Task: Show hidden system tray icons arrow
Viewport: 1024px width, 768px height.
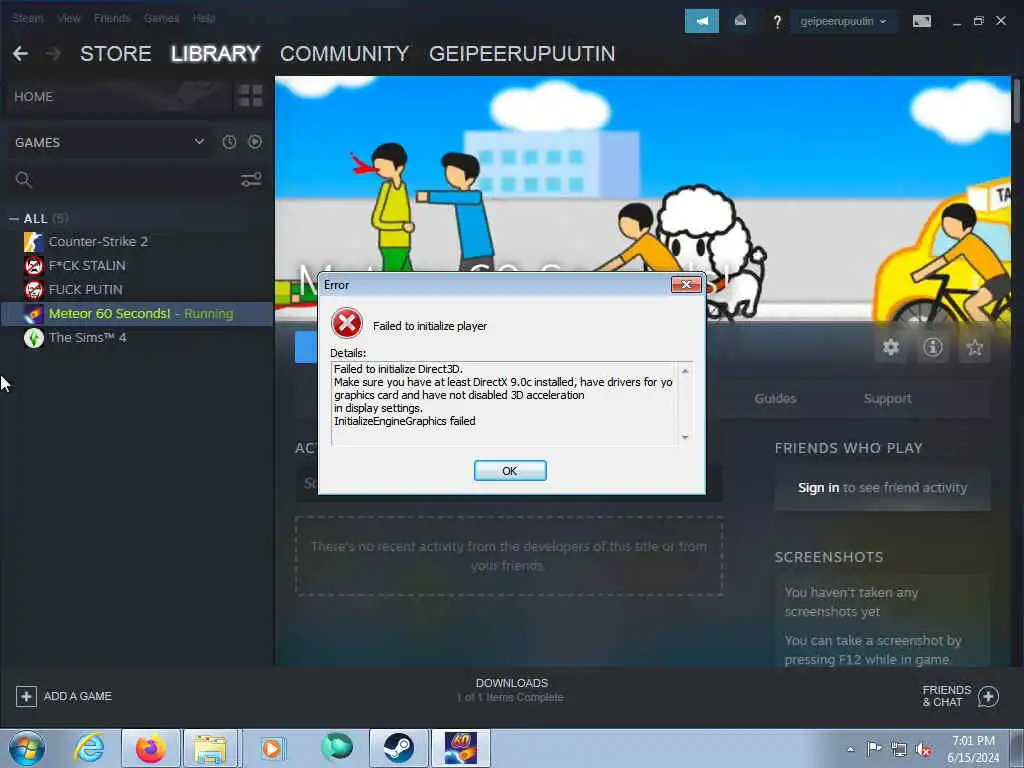Action: (850, 749)
